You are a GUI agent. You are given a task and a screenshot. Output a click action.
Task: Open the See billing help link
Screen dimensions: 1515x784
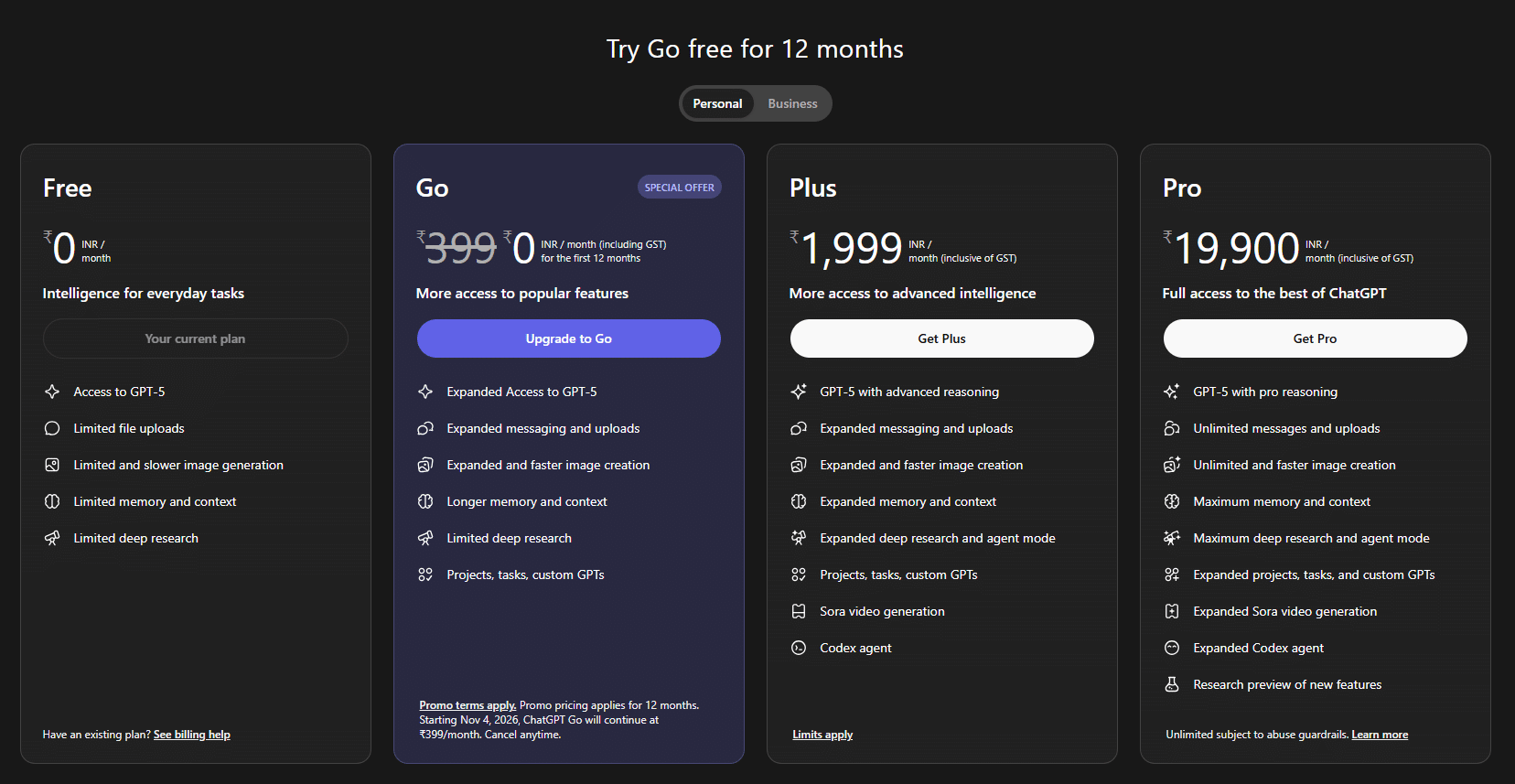click(192, 735)
